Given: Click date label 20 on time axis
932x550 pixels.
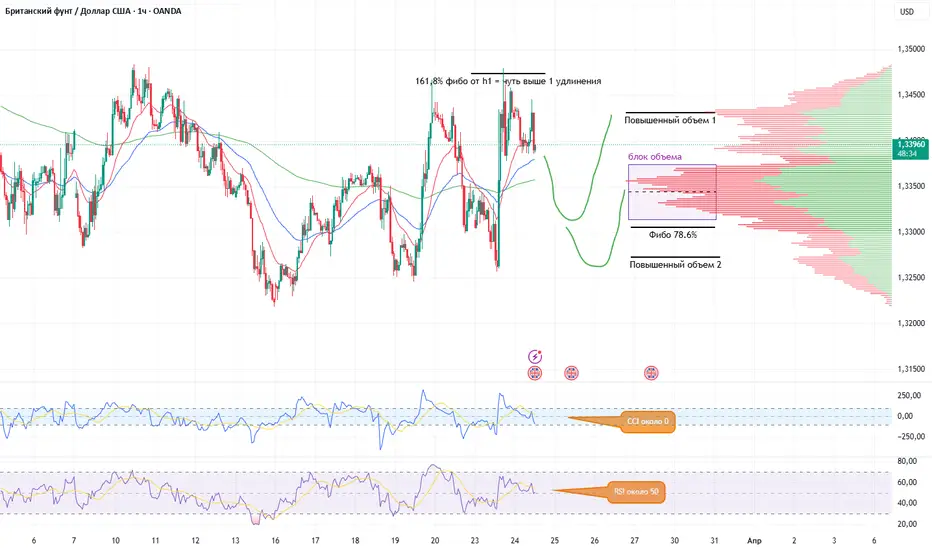Looking at the screenshot, I should (x=435, y=540).
